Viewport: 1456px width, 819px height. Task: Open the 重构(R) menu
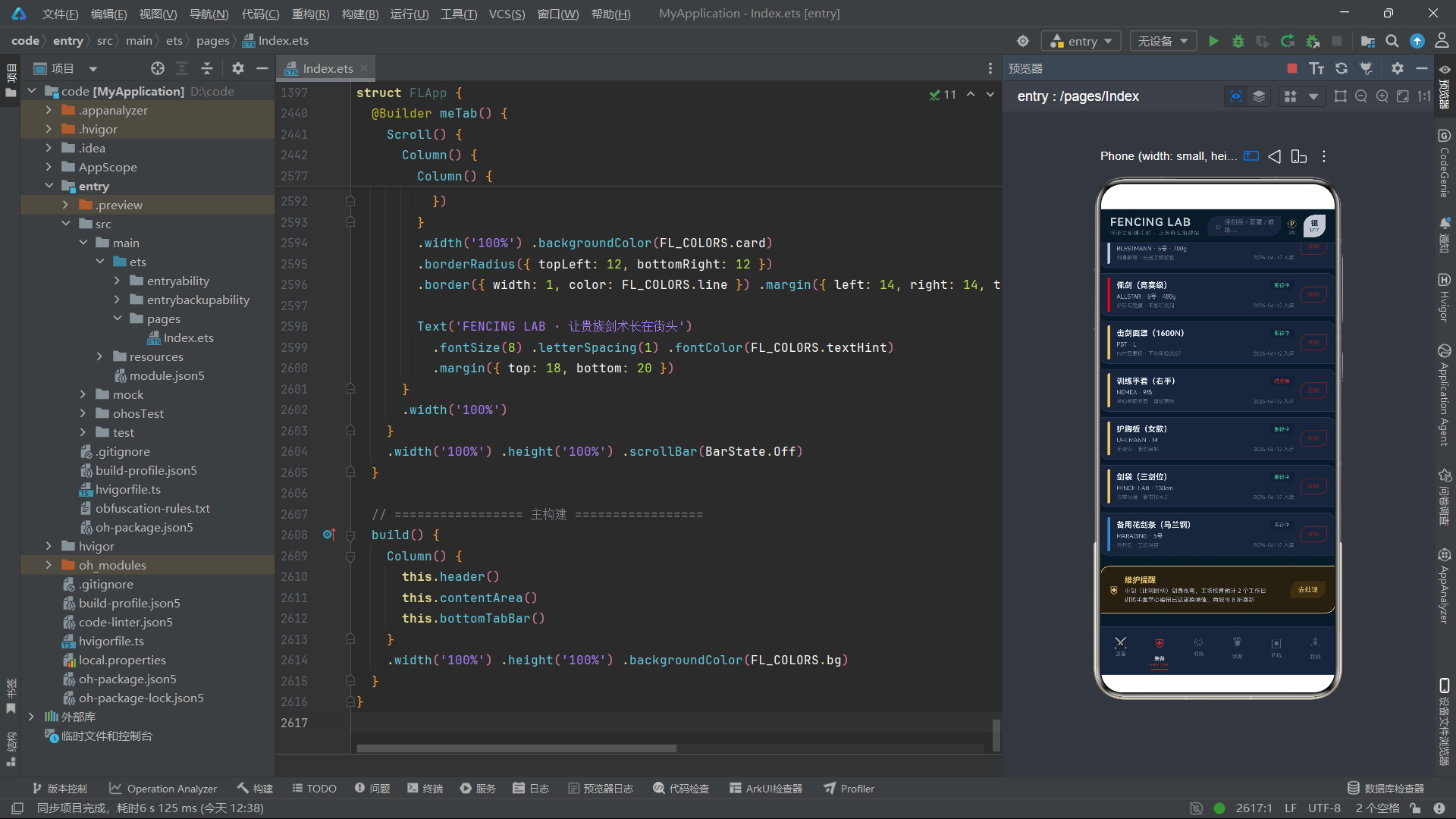click(310, 14)
